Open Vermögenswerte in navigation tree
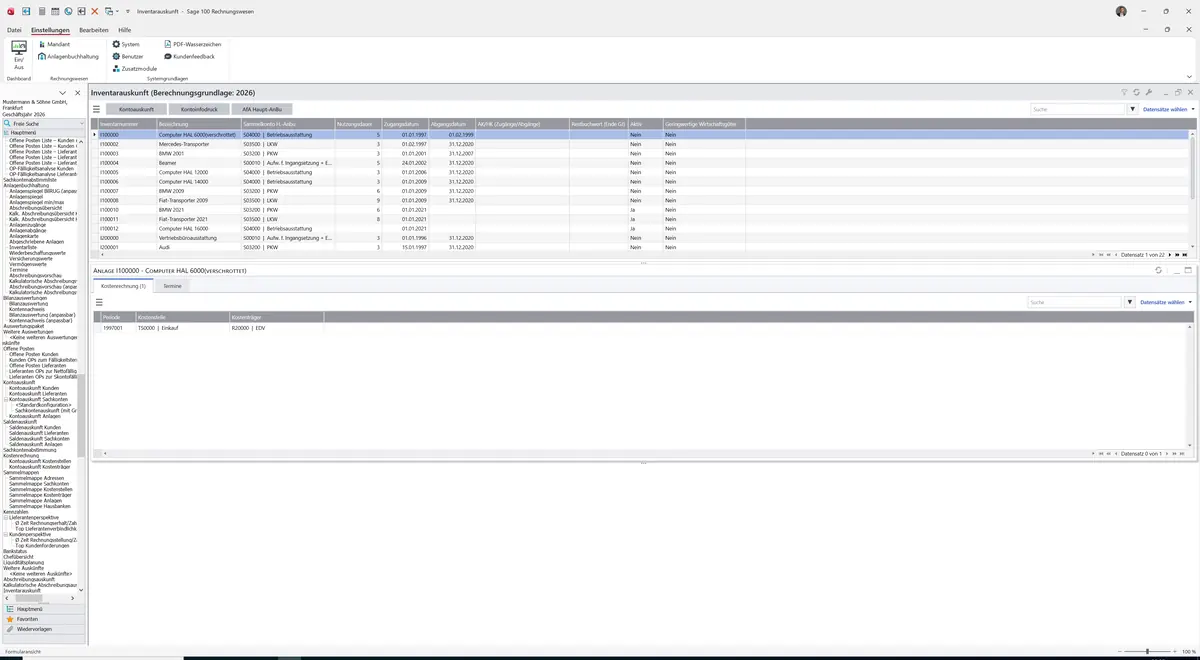Image resolution: width=1200 pixels, height=660 pixels. tap(29, 264)
